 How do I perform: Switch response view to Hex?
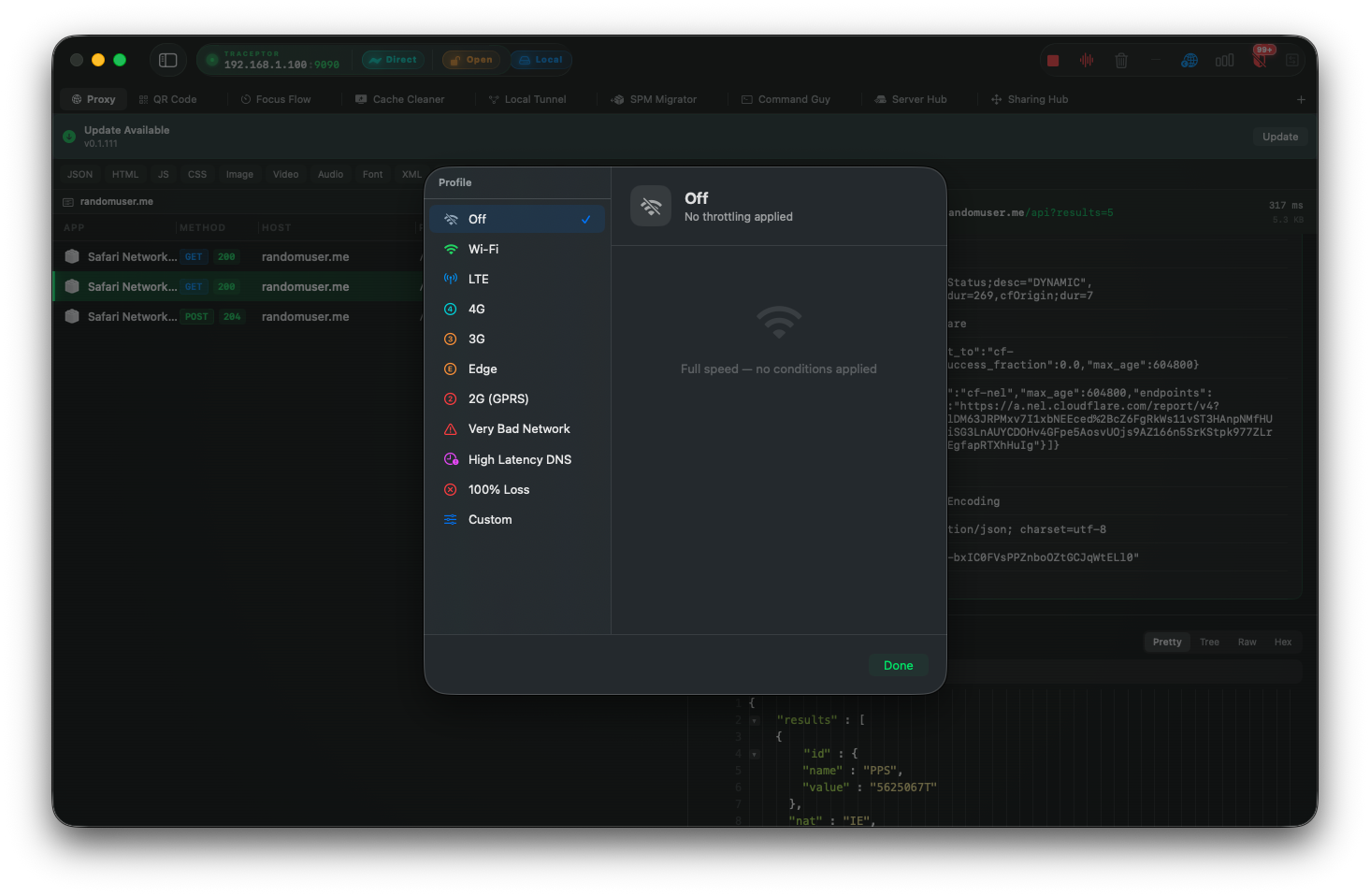click(x=1283, y=642)
